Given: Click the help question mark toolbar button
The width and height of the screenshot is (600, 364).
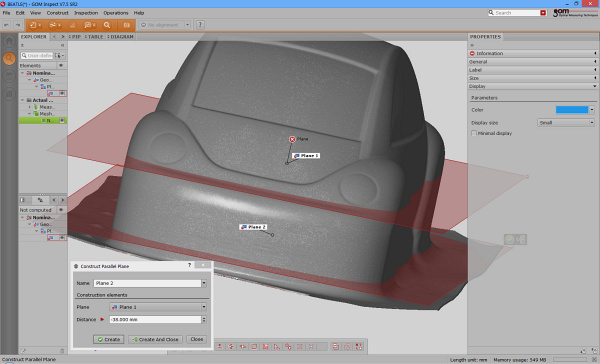Looking at the screenshot, I should point(200,25).
